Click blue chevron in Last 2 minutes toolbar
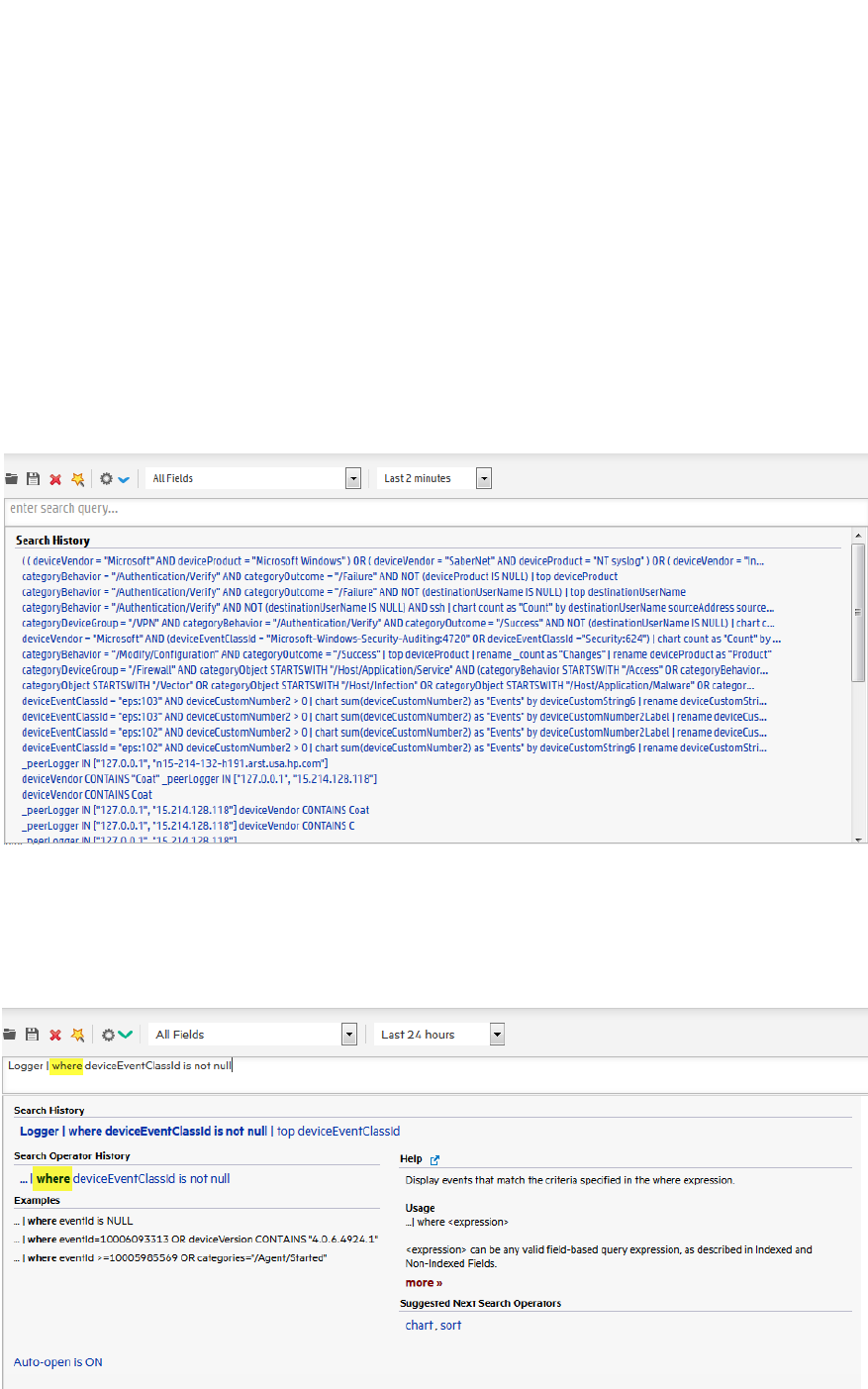 pyautogui.click(x=124, y=480)
